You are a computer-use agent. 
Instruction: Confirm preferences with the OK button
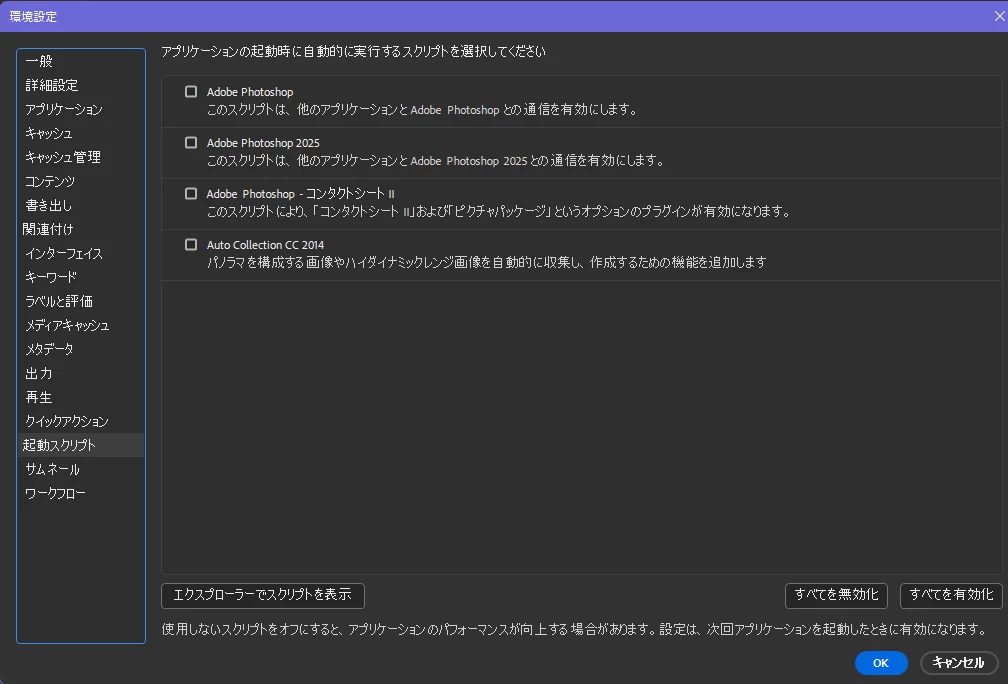tap(881, 663)
